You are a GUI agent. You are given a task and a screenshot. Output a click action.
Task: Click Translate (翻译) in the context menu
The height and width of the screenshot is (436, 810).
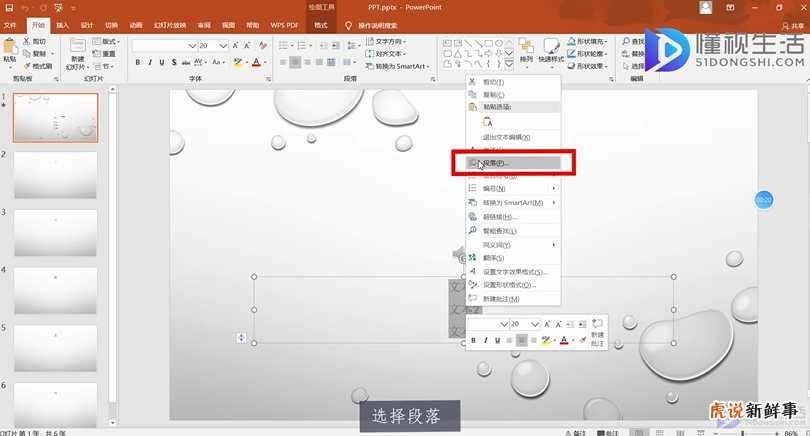pos(492,258)
